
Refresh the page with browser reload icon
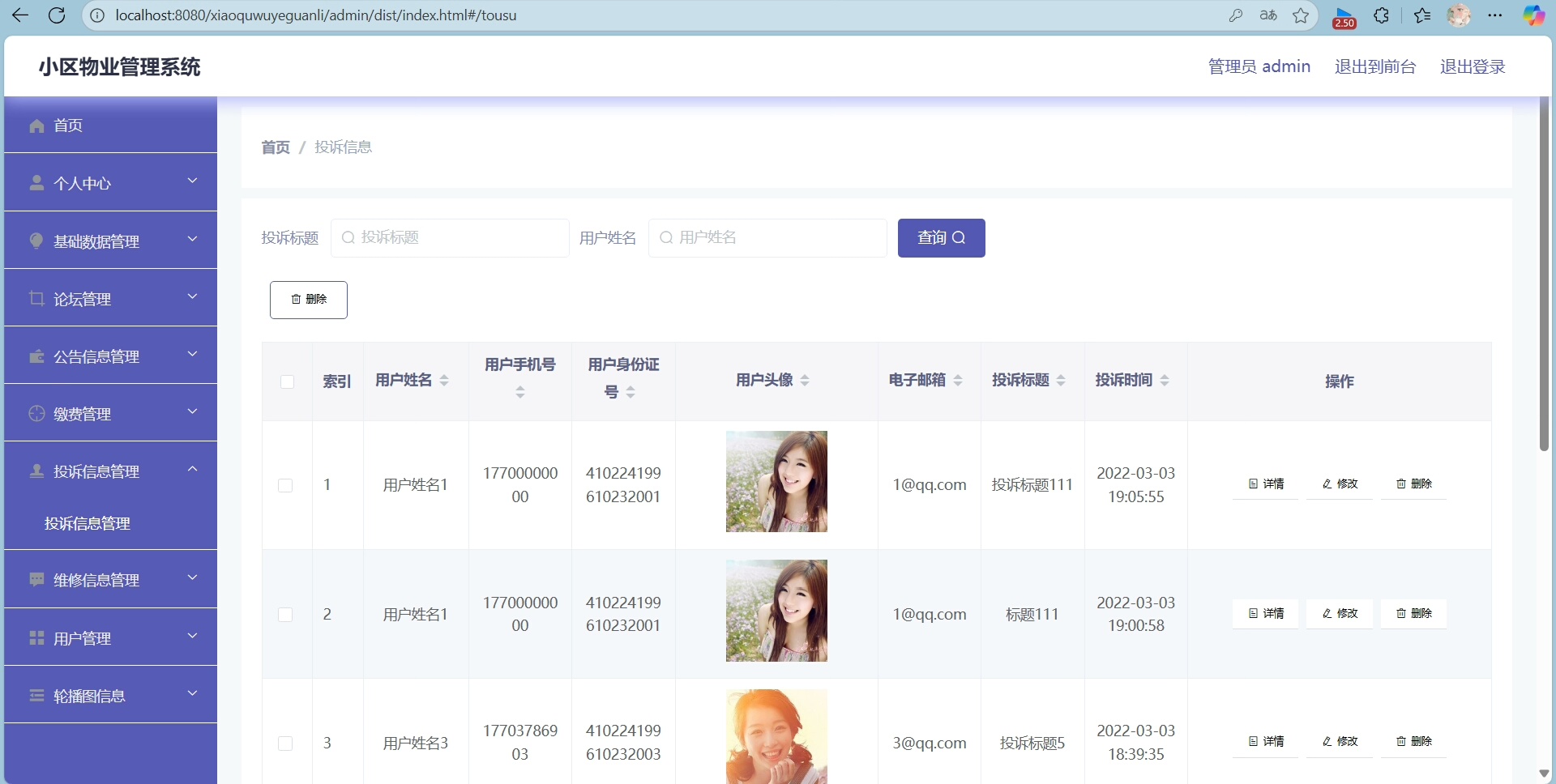[x=57, y=15]
